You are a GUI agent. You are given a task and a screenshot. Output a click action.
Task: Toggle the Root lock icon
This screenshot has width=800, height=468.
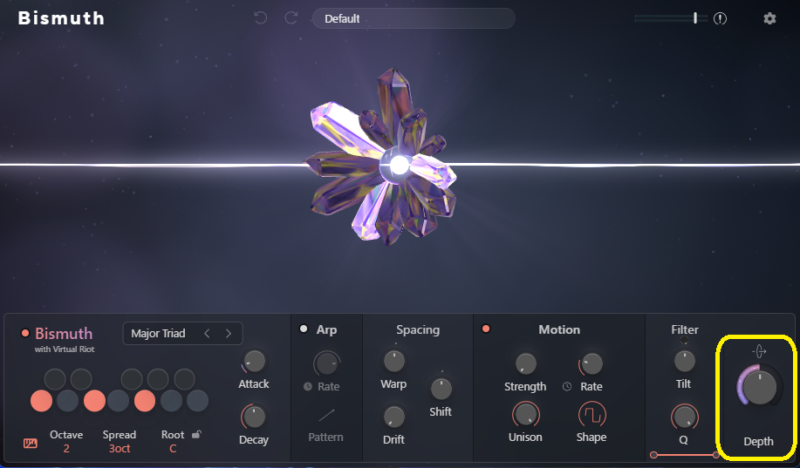[197, 435]
